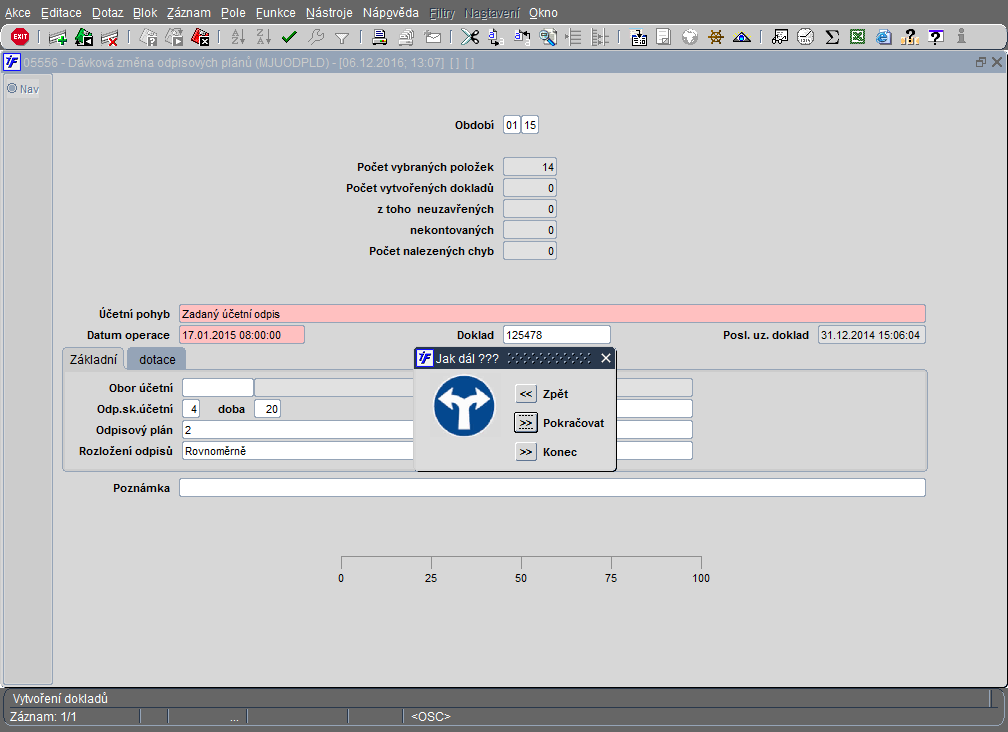Close the 'Jak dál ???' dialog

(606, 359)
